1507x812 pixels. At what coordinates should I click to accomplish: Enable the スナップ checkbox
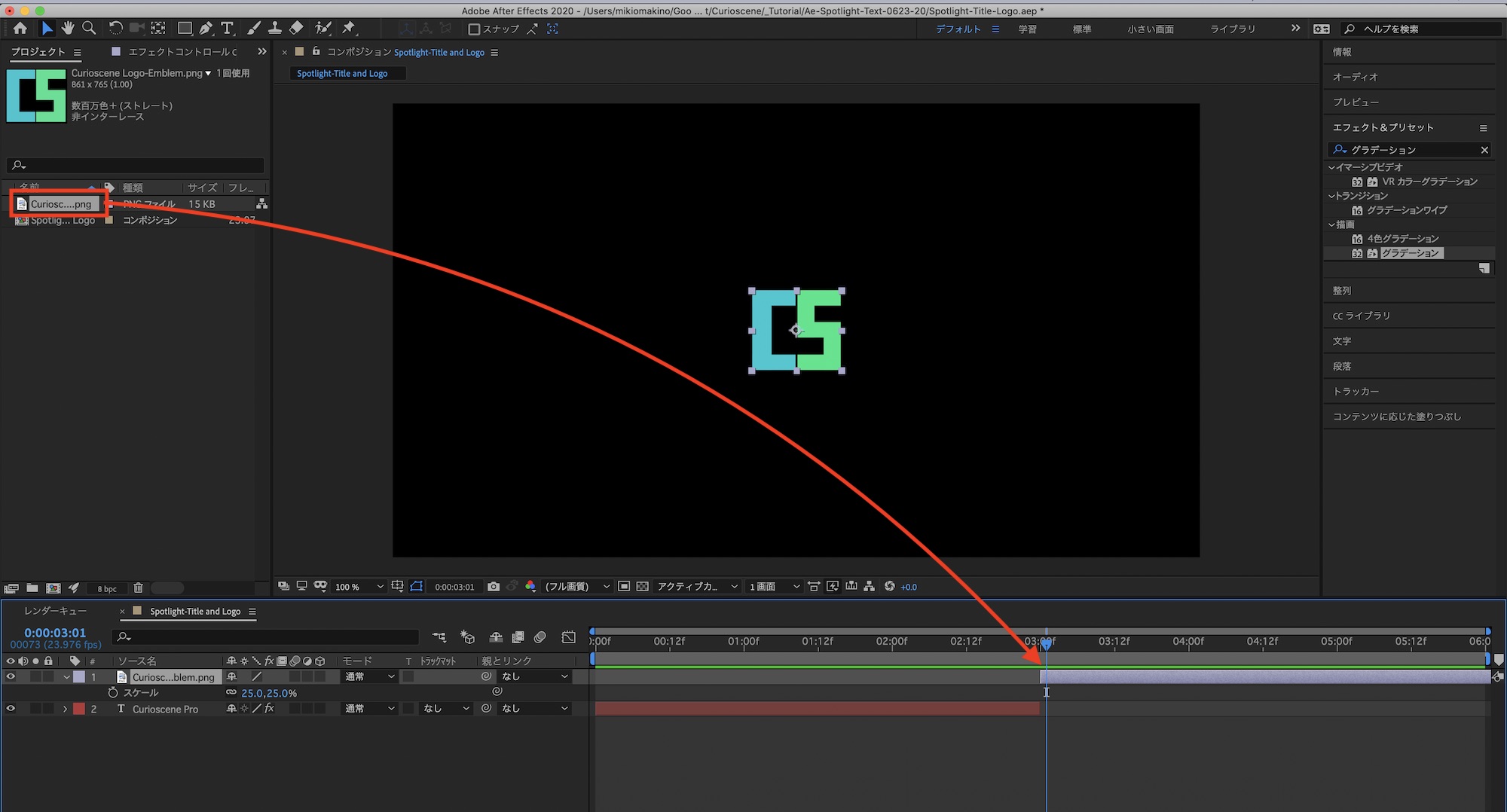pyautogui.click(x=474, y=29)
